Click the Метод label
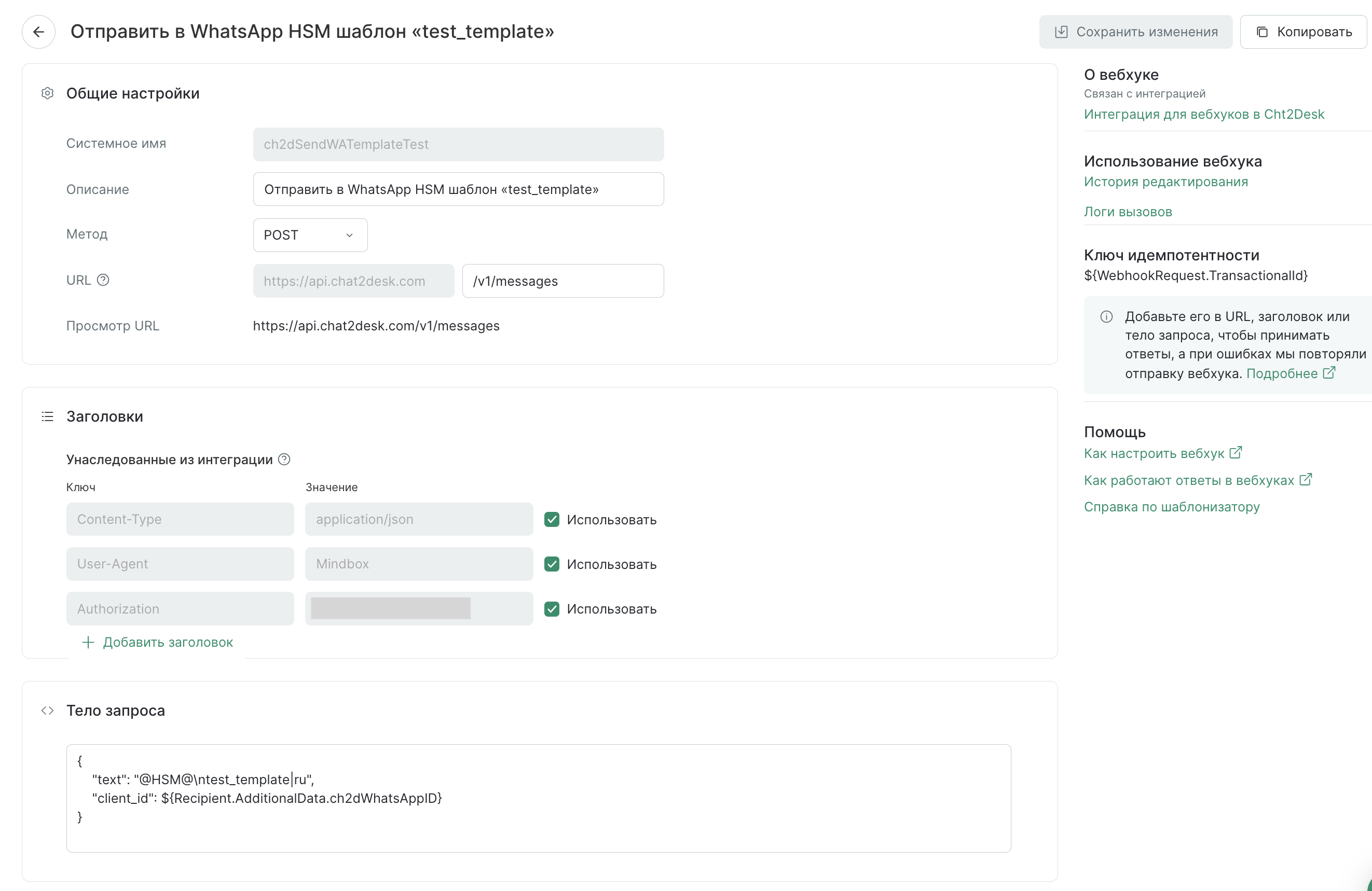 click(x=87, y=234)
